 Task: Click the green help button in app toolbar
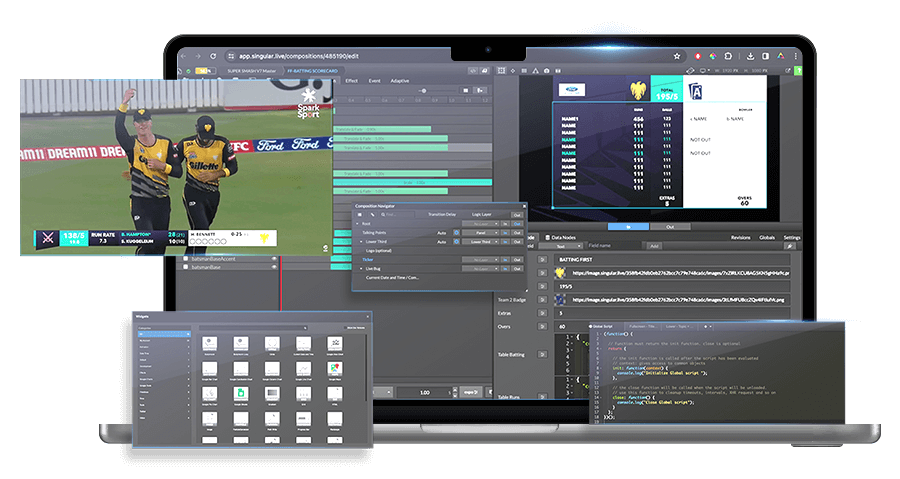point(799,71)
